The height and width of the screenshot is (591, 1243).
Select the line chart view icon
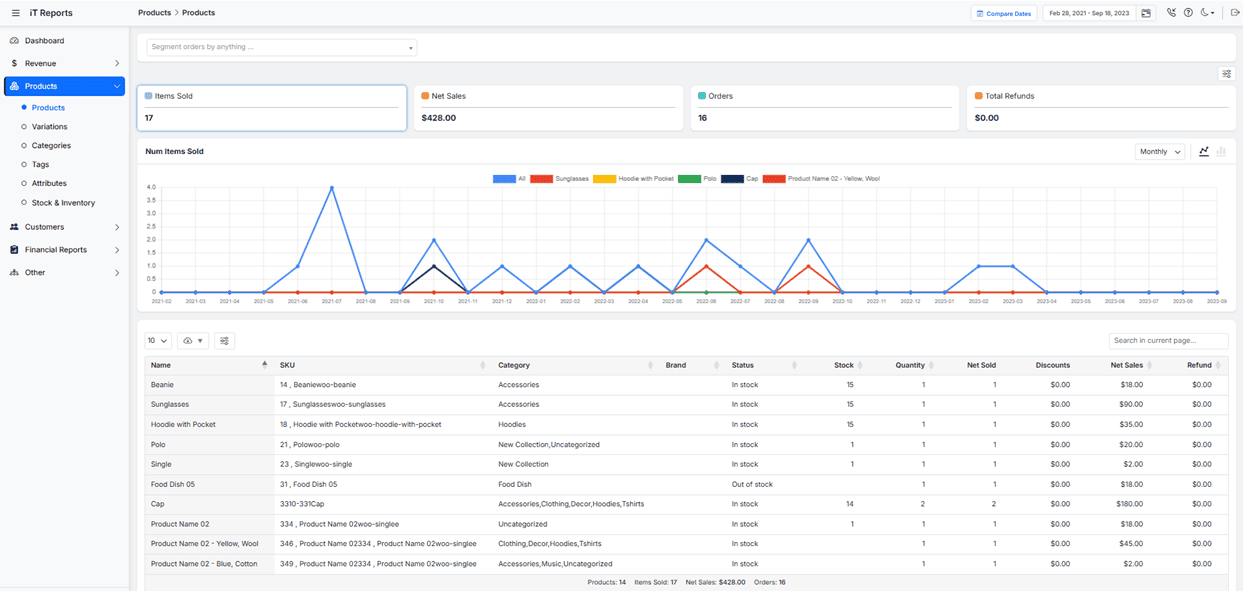pyautogui.click(x=1203, y=151)
